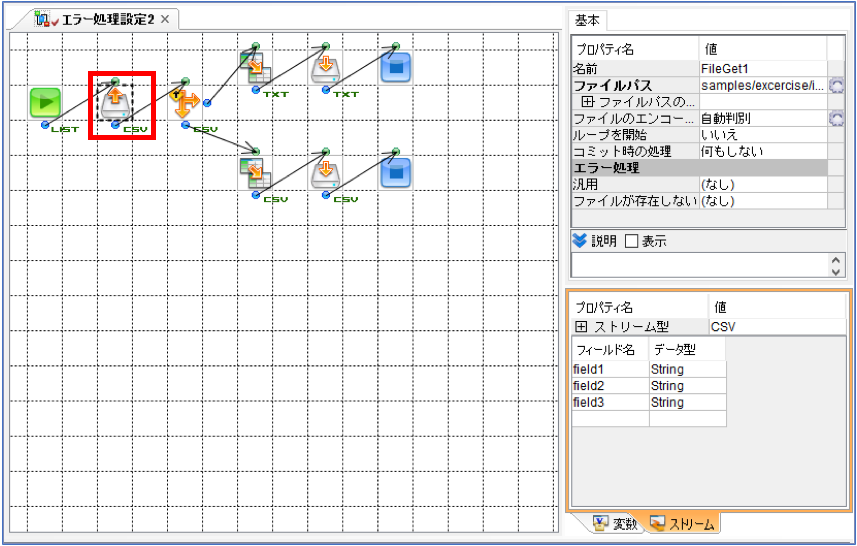The image size is (857, 546).
Task: Close the エラー処理設定2 editor tab
Action: pyautogui.click(x=165, y=20)
